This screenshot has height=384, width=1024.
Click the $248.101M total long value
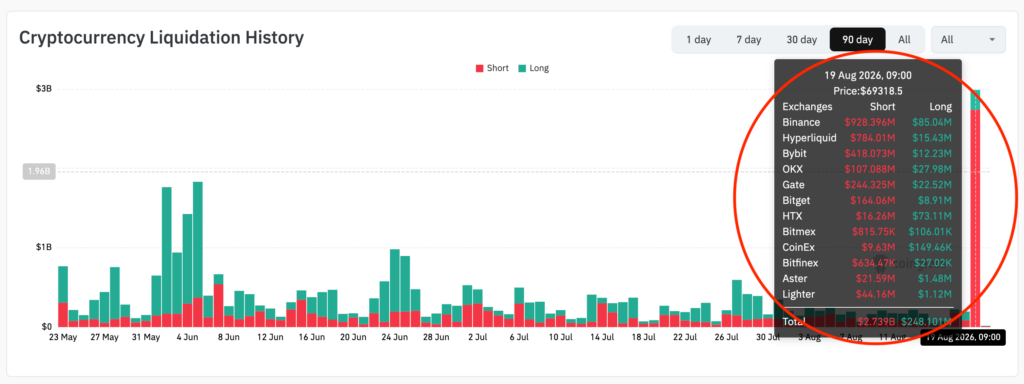click(926, 322)
